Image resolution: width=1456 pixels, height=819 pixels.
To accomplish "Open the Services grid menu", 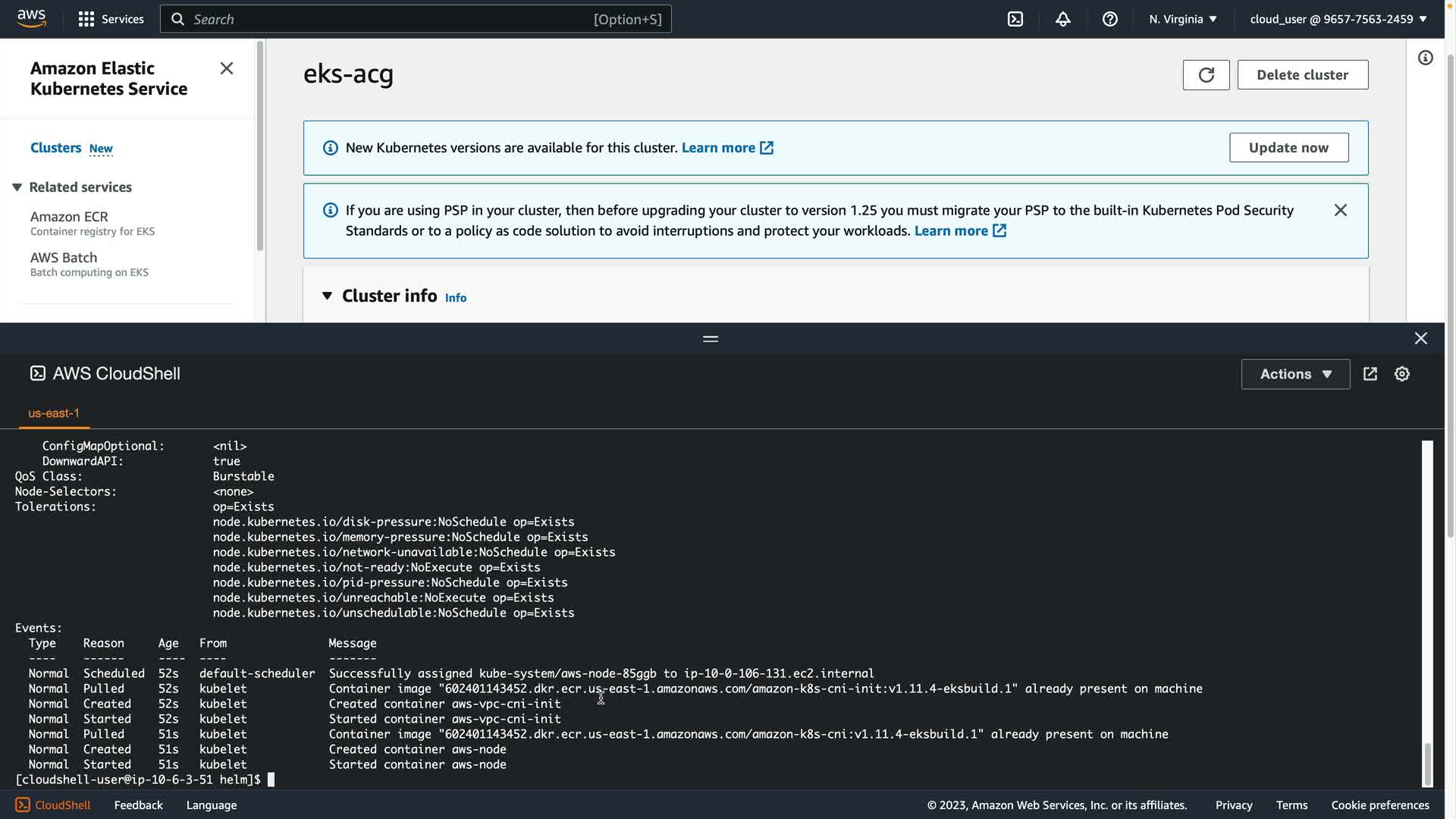I will [111, 19].
